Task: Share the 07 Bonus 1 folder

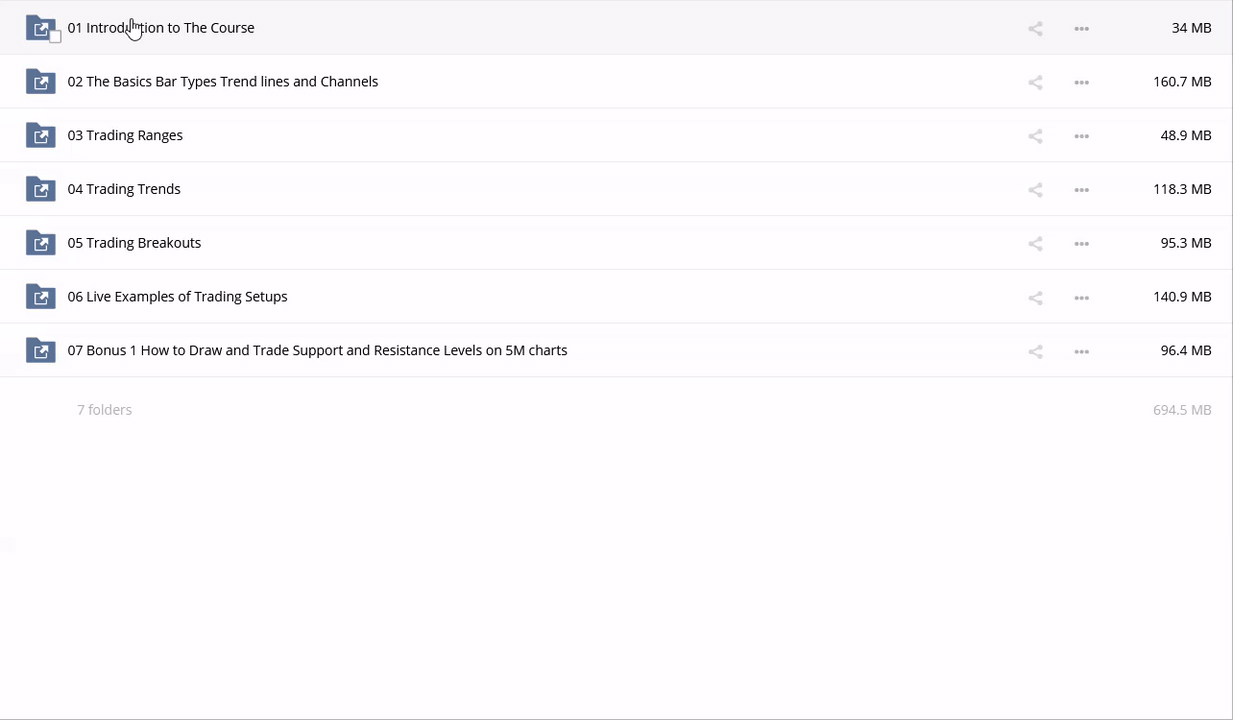Action: pyautogui.click(x=1035, y=352)
